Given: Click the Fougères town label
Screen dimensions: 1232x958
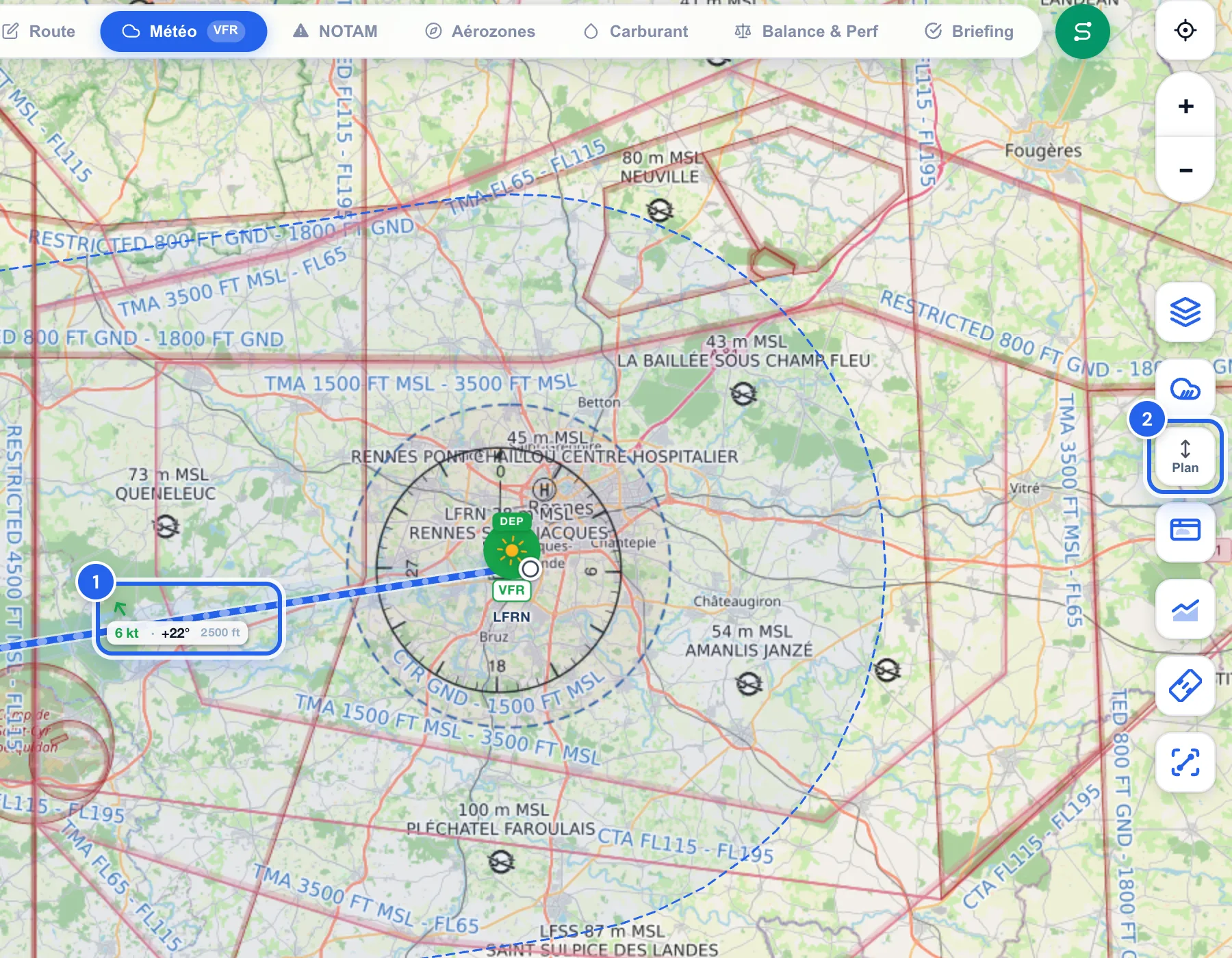Looking at the screenshot, I should point(1043,151).
